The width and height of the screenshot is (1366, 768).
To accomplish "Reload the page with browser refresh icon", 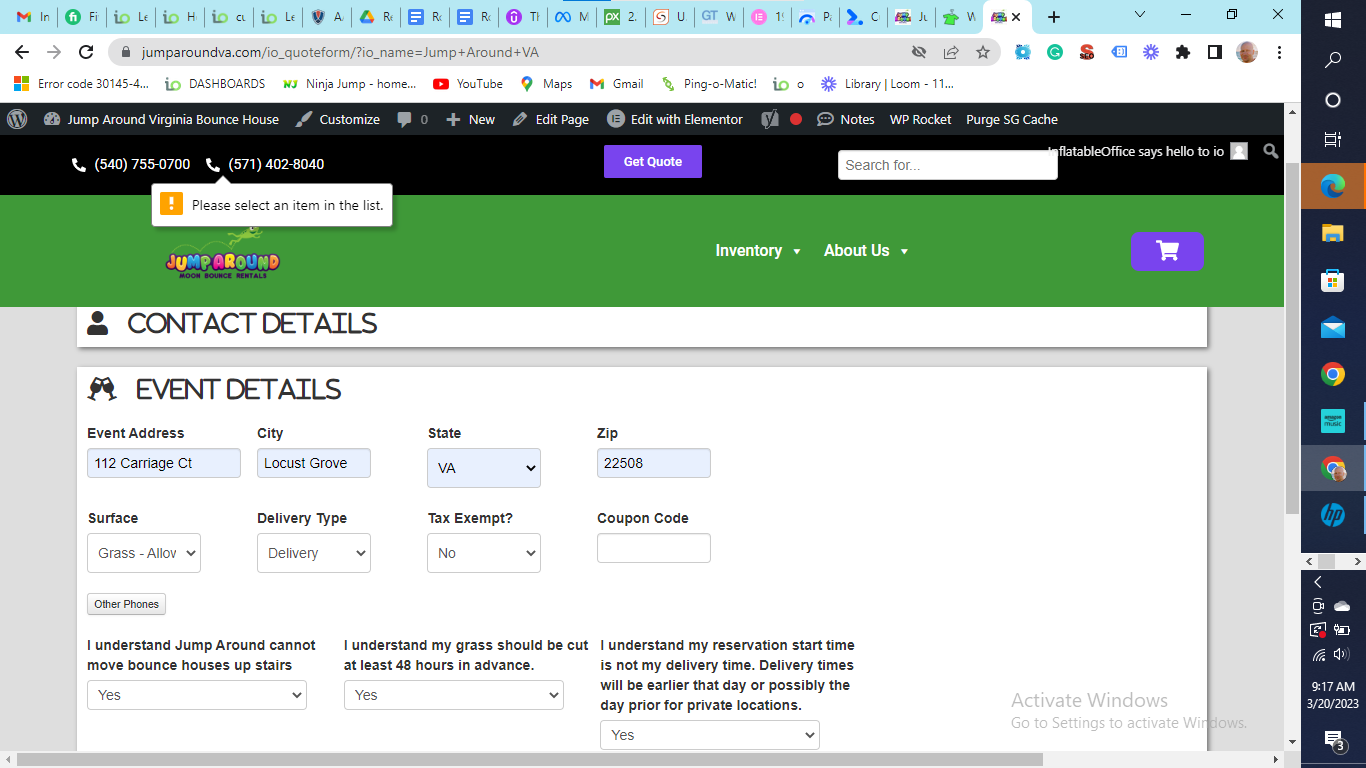I will (86, 52).
